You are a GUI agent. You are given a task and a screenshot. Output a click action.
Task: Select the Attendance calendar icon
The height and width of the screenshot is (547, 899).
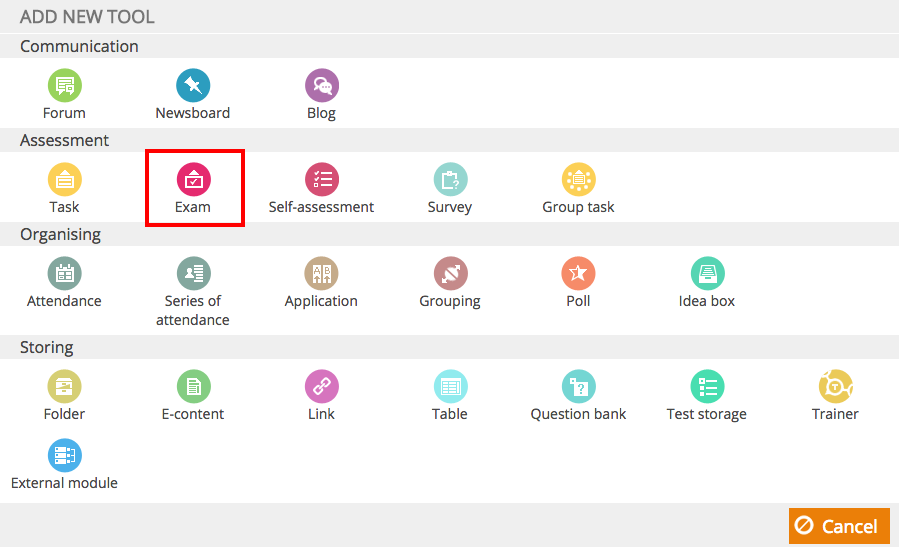[64, 274]
